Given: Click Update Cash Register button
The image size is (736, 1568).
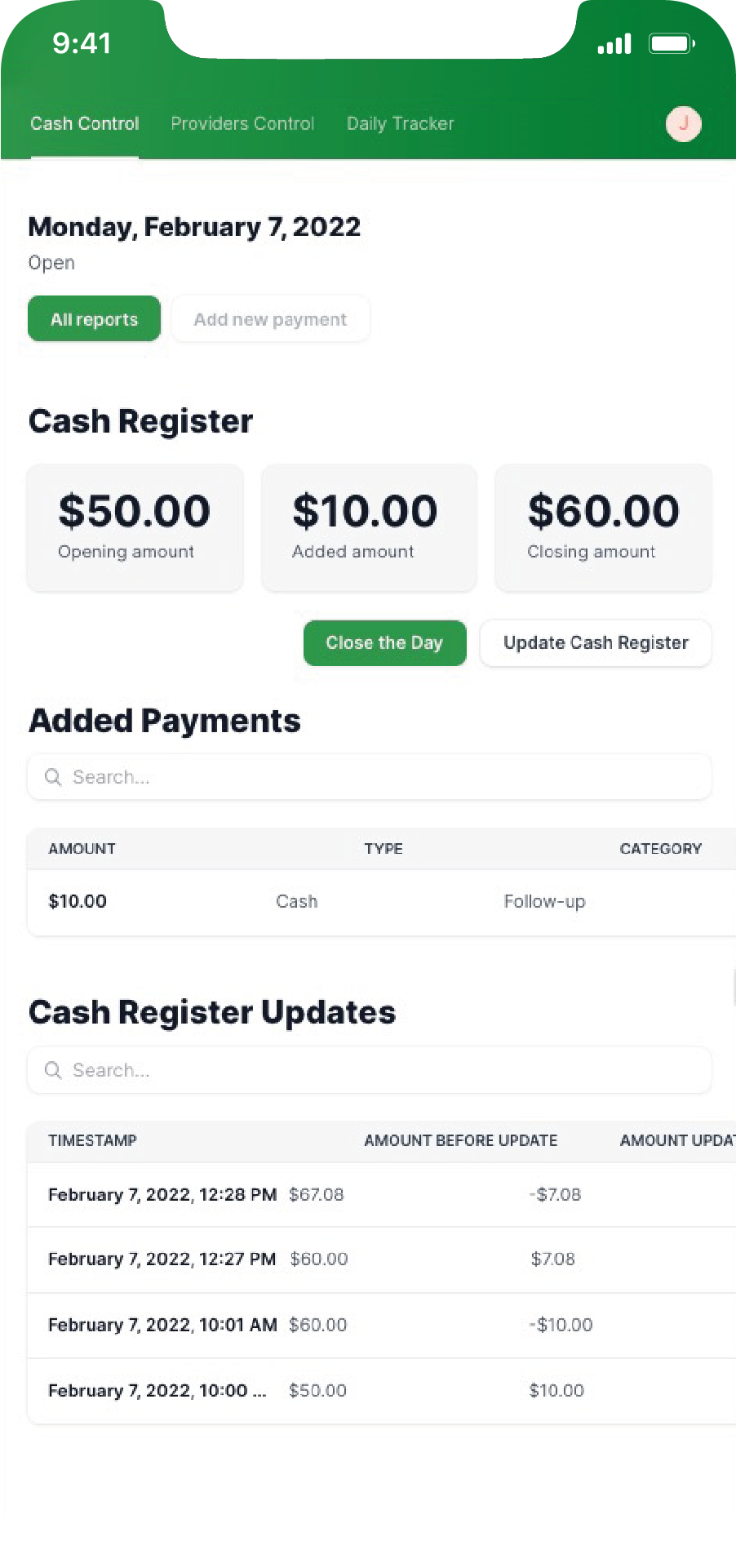Looking at the screenshot, I should point(596,643).
